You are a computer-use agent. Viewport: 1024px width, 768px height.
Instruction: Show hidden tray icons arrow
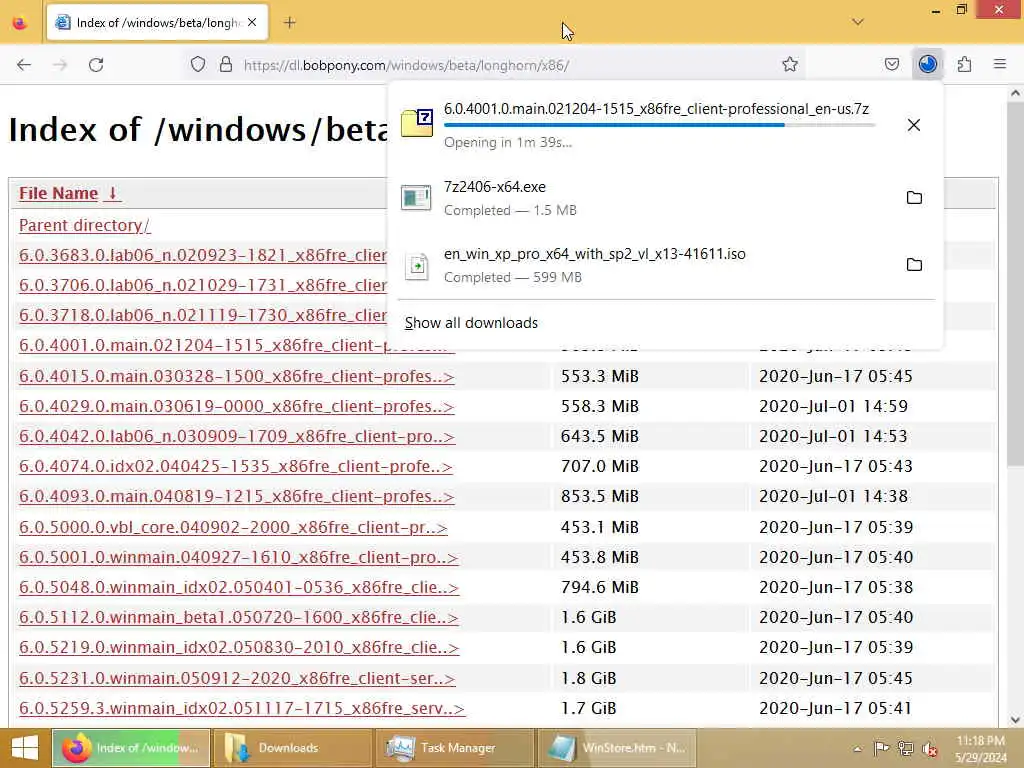[857, 748]
